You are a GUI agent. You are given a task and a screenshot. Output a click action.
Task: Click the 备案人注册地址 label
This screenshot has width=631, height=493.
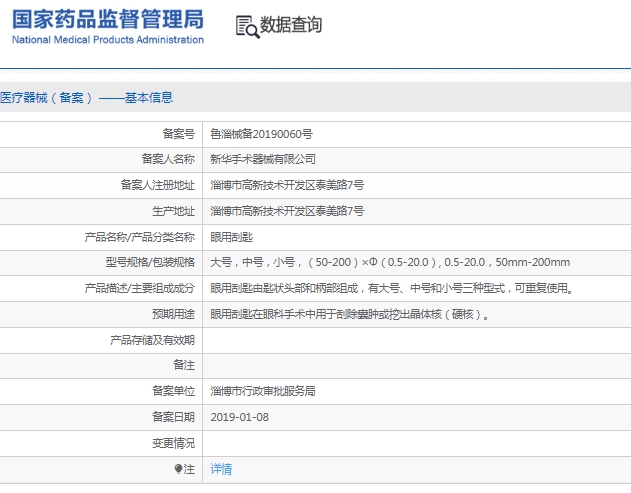(158, 185)
